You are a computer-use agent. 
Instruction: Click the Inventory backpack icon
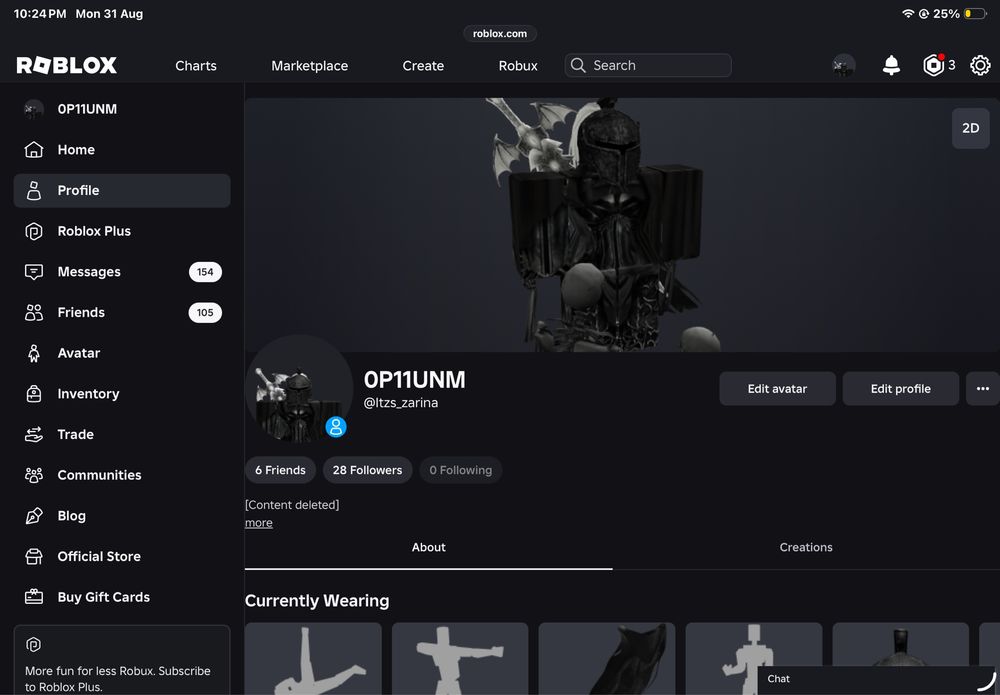pos(34,394)
